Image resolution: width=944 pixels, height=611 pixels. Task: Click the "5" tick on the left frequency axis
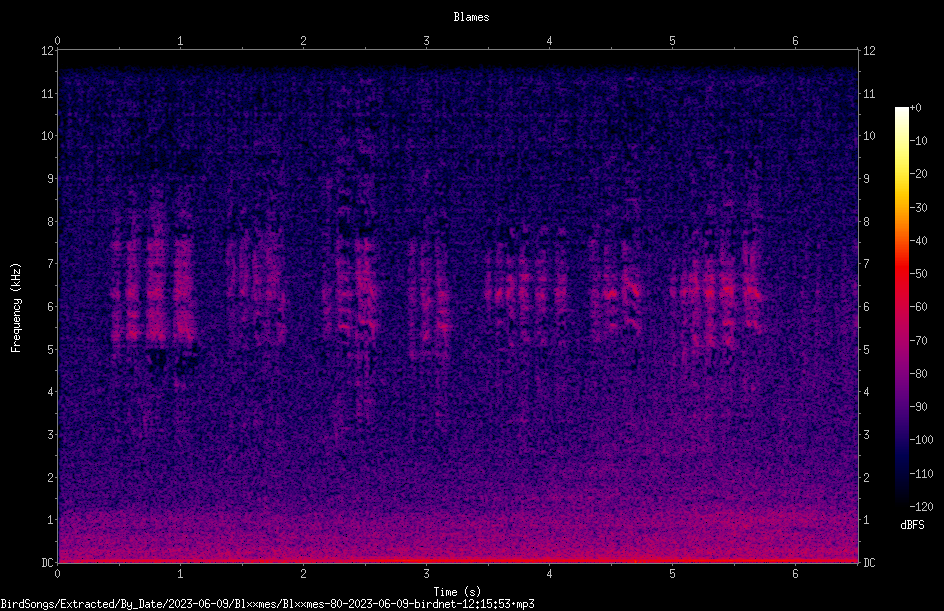(50, 349)
